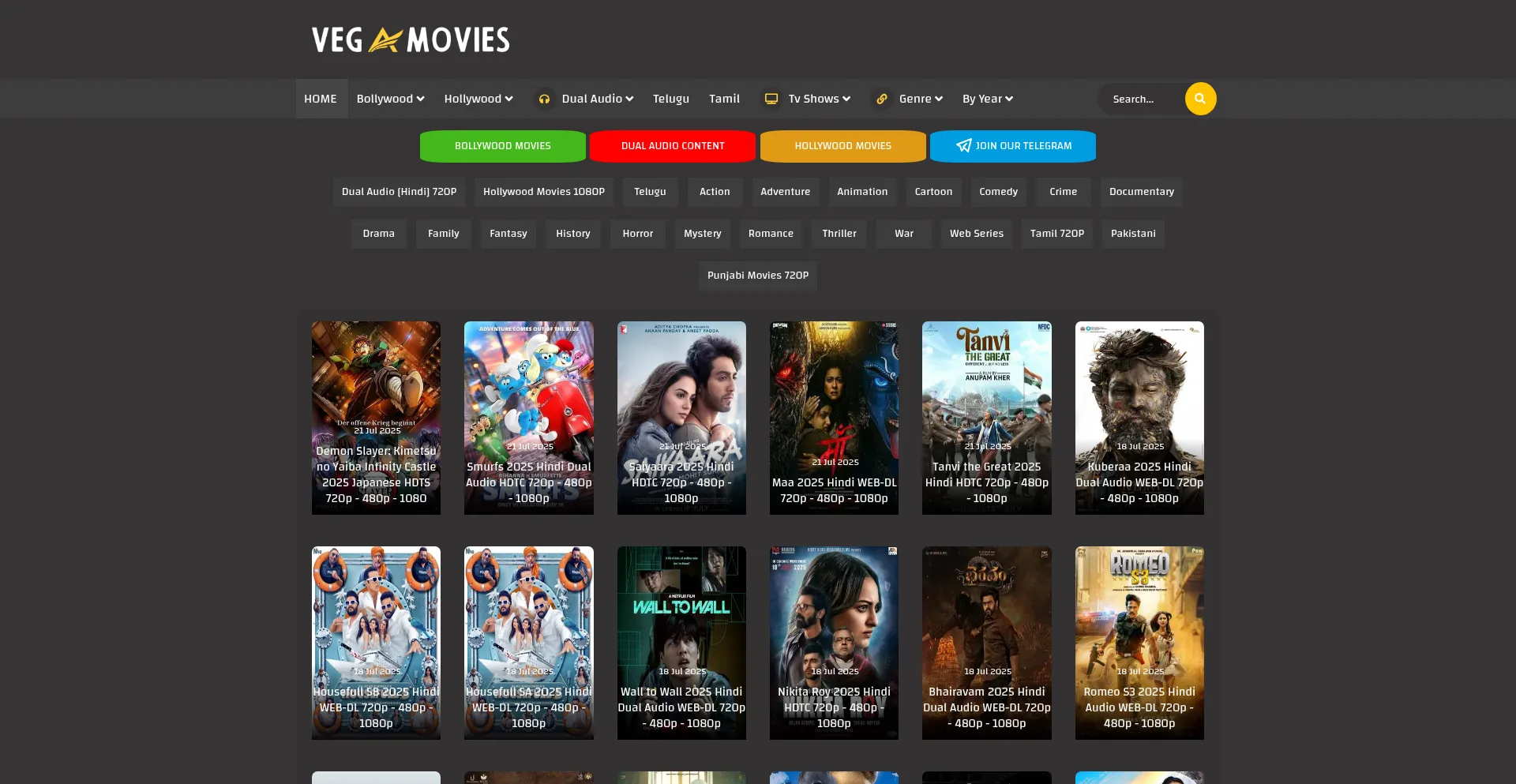Click the blue JOIN OUR TELEGRAM button
The height and width of the screenshot is (784, 1516).
tap(1013, 146)
